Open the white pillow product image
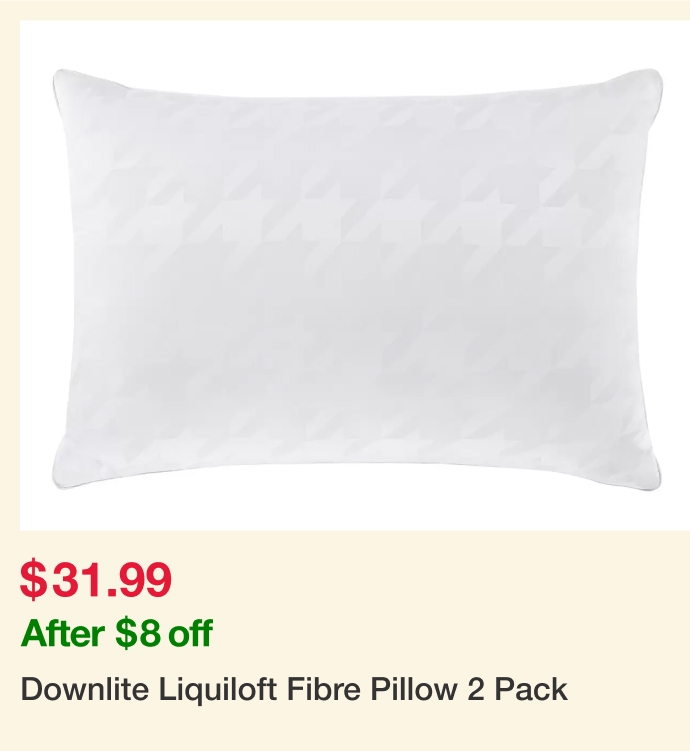Image resolution: width=690 pixels, height=751 pixels. (x=355, y=275)
